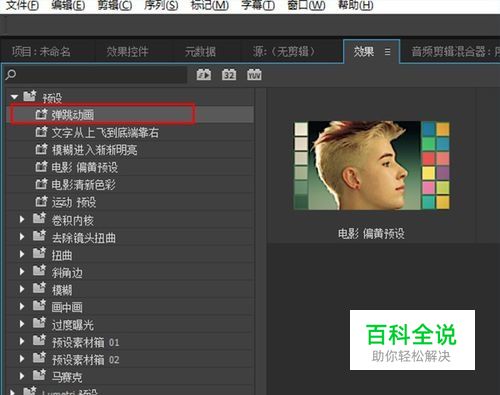
Task: Click the 预设素材箱 02 folder icon
Action: [39, 358]
